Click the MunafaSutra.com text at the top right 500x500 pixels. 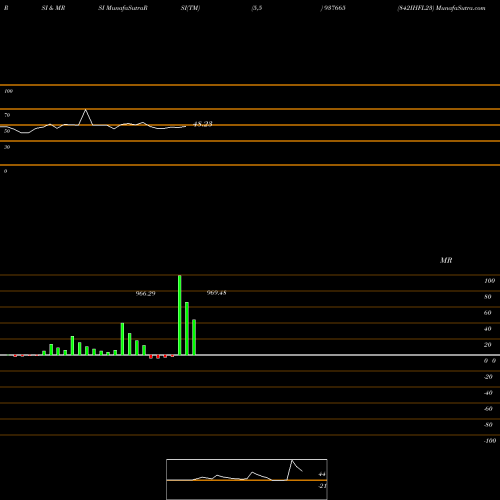tap(461, 8)
